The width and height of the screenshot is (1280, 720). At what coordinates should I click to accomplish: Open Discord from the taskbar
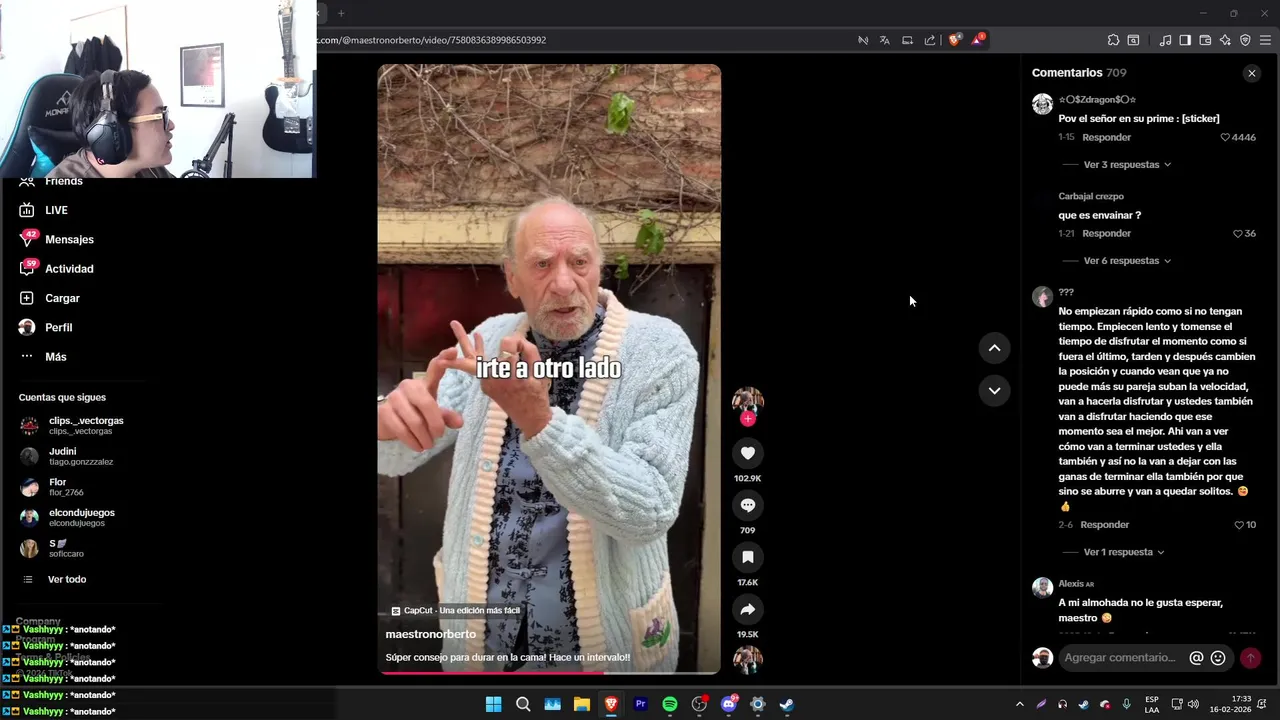tap(729, 704)
